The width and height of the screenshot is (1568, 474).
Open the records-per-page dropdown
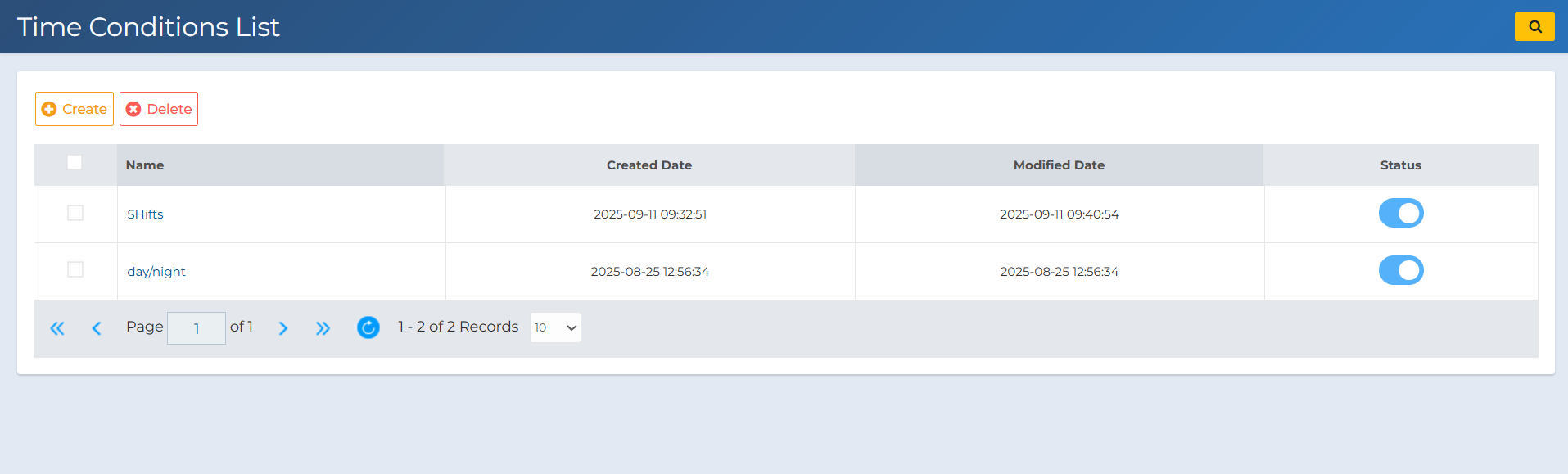tap(555, 327)
